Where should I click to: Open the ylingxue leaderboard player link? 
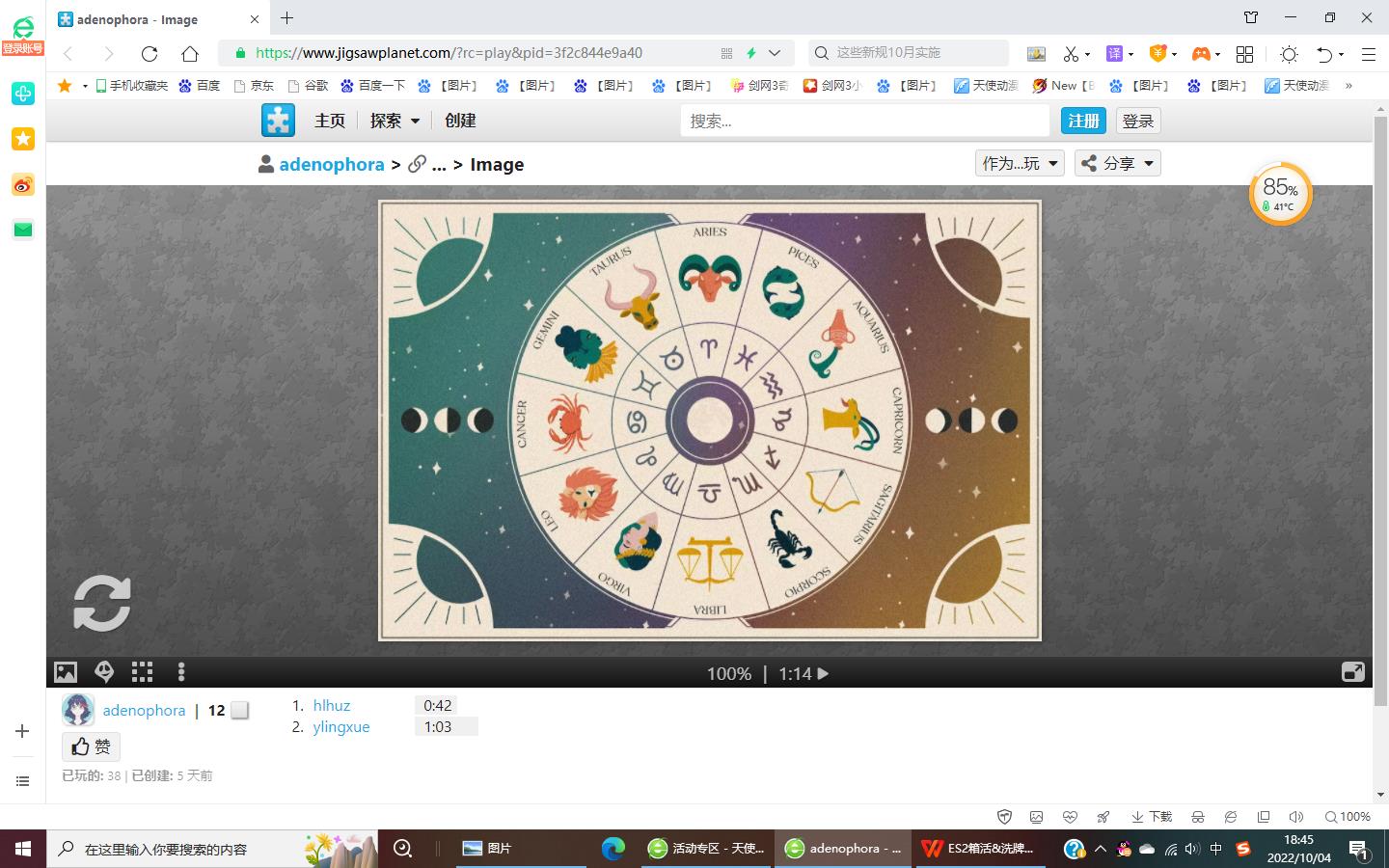click(x=341, y=727)
